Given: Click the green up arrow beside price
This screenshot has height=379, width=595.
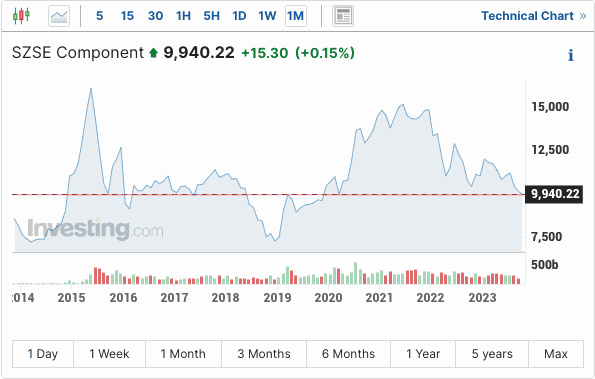Looking at the screenshot, I should pos(153,53).
